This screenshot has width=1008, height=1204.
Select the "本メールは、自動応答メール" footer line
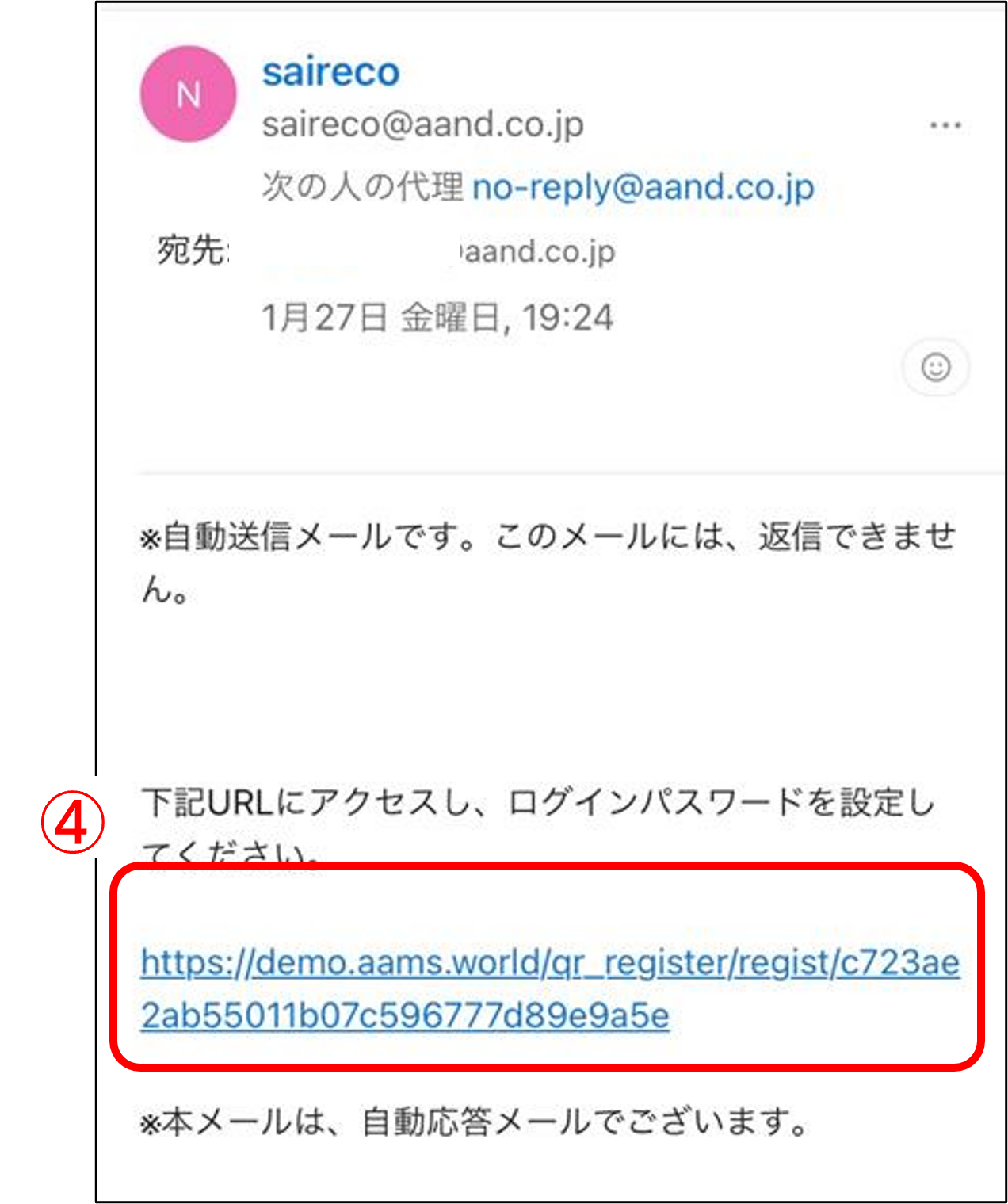pos(474,1122)
